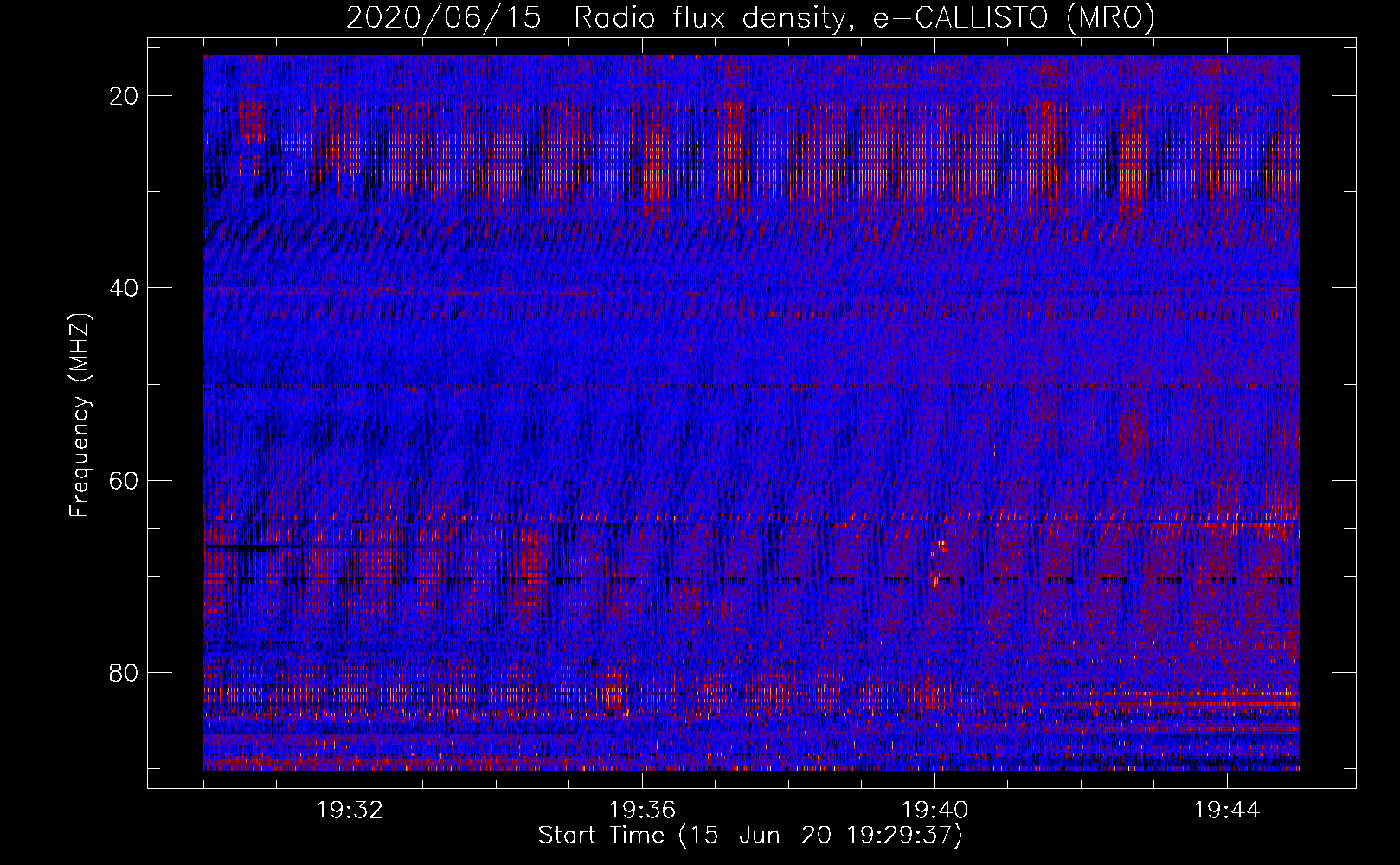Click the frequency tick label '80'
This screenshot has width=1400, height=865.
click(x=124, y=672)
